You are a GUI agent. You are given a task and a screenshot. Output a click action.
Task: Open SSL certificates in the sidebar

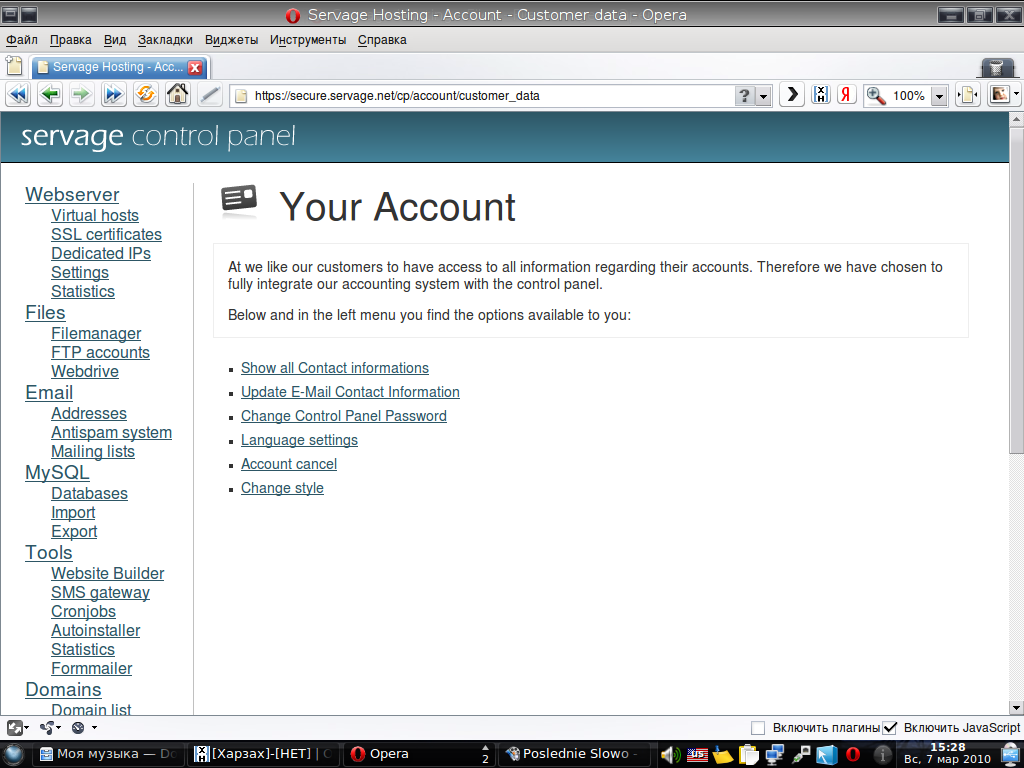tap(106, 234)
